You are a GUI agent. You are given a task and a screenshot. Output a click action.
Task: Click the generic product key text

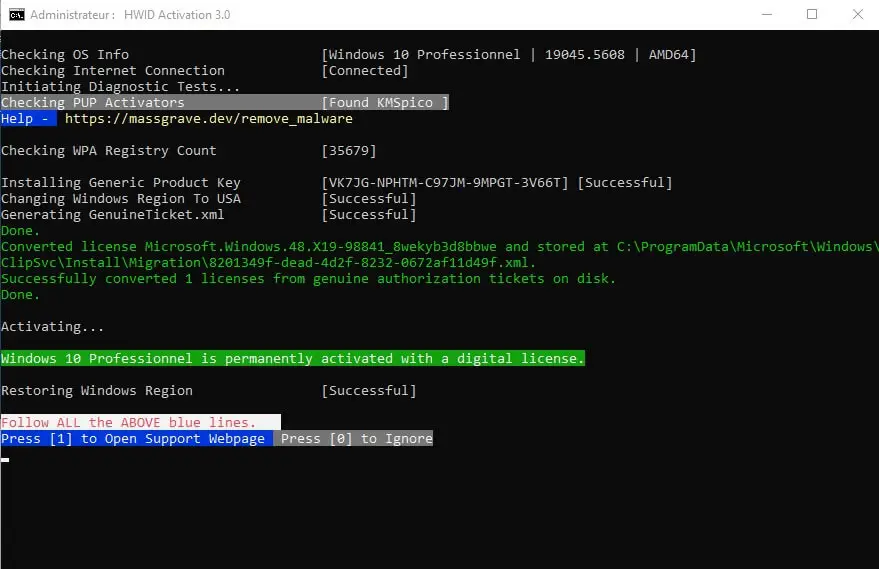445,183
